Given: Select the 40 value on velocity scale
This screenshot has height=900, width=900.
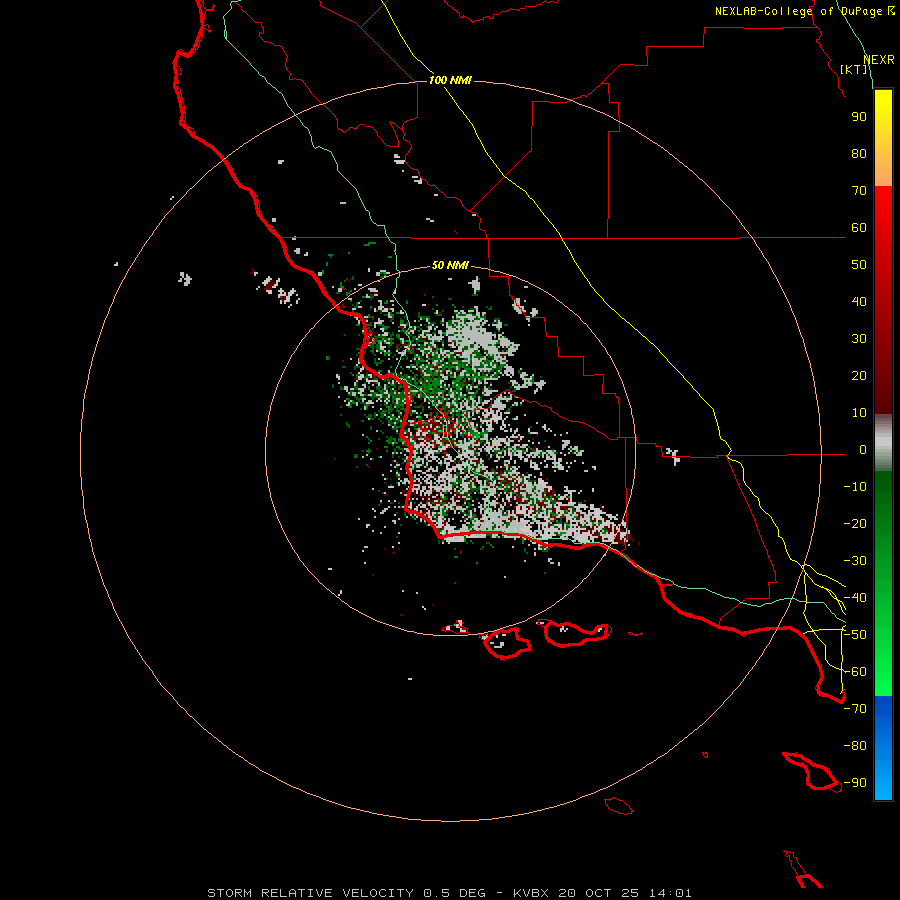Looking at the screenshot, I should (x=859, y=301).
